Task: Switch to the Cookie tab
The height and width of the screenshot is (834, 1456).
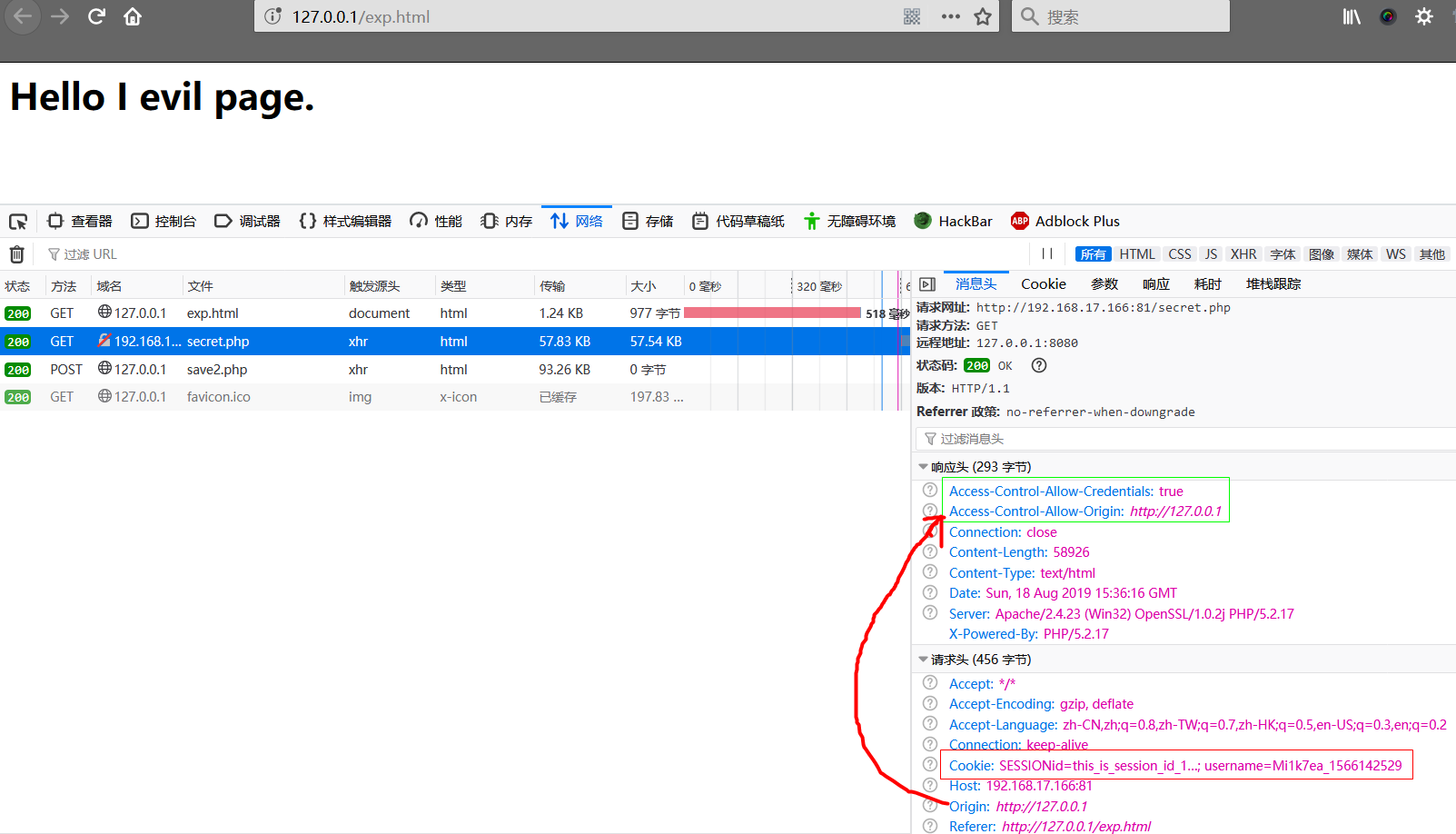Action: pyautogui.click(x=1043, y=284)
